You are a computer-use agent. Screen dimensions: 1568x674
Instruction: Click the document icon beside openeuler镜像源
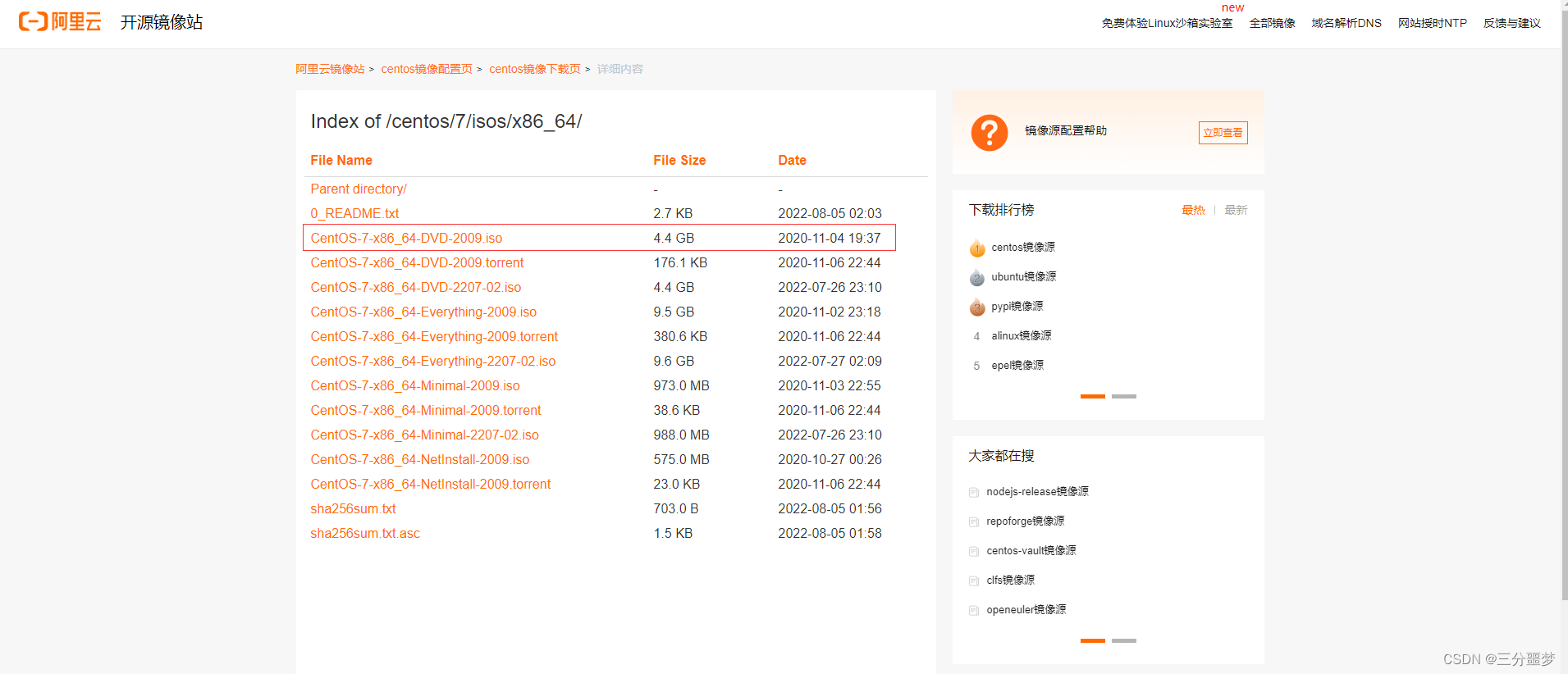click(974, 610)
